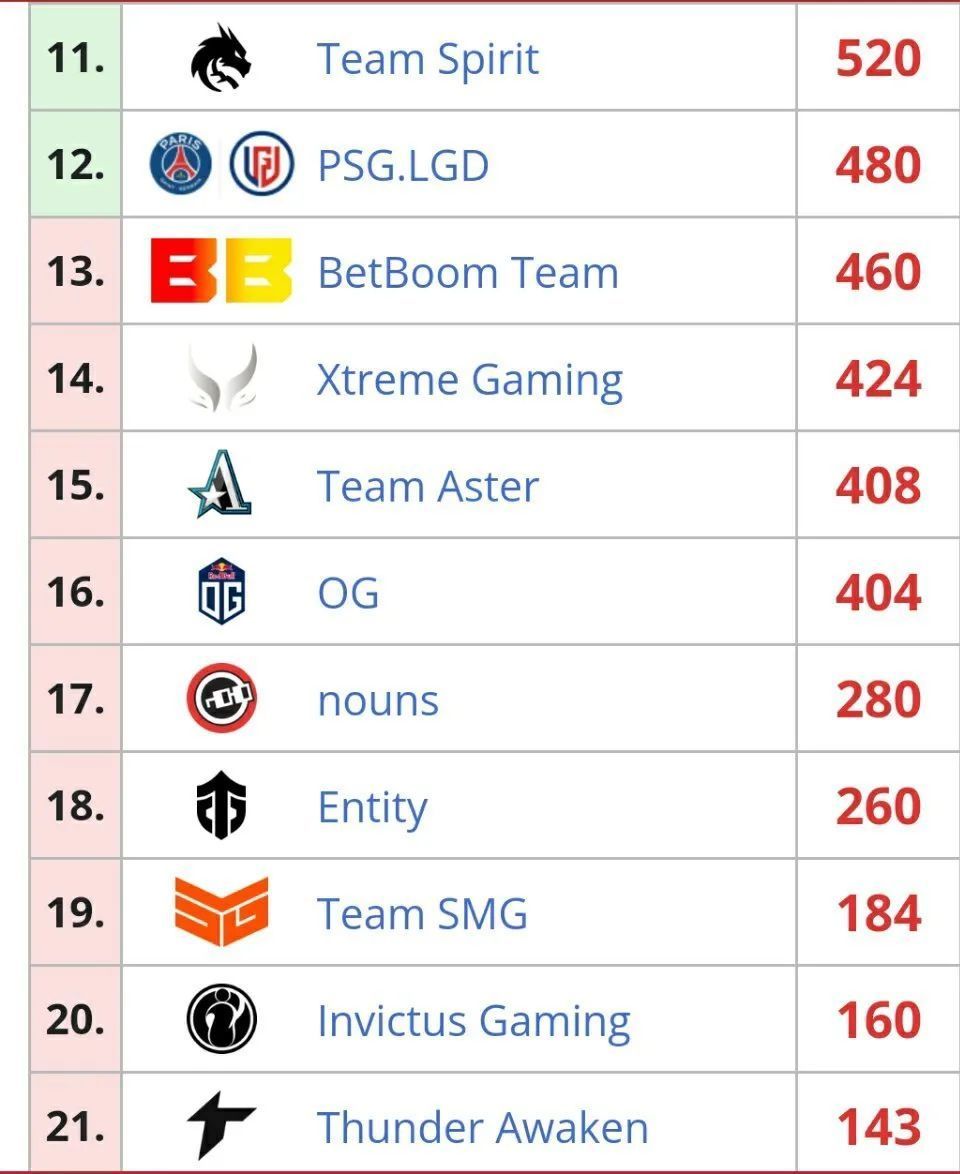Image resolution: width=960 pixels, height=1174 pixels.
Task: Select the rank 16 cell
Action: point(76,591)
